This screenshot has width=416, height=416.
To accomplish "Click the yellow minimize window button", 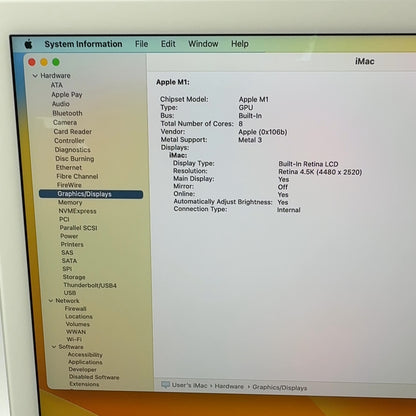I will click(44, 62).
